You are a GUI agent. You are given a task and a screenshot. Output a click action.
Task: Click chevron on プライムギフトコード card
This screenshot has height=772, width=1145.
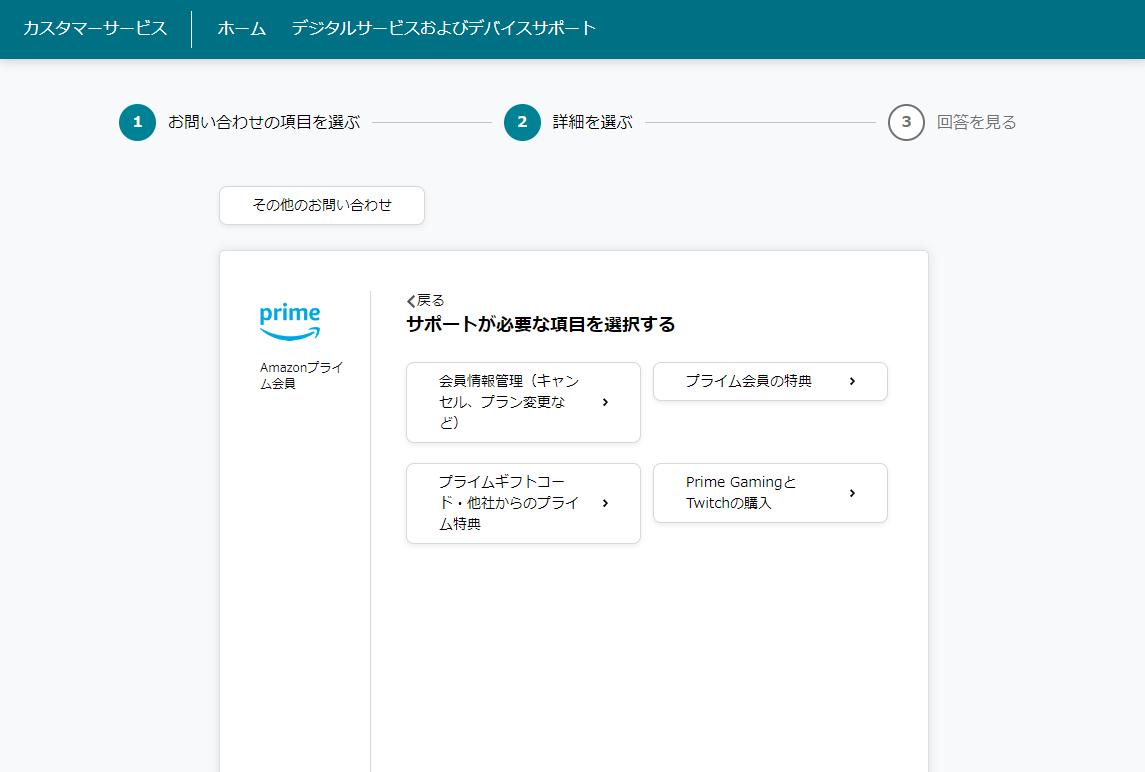point(605,503)
